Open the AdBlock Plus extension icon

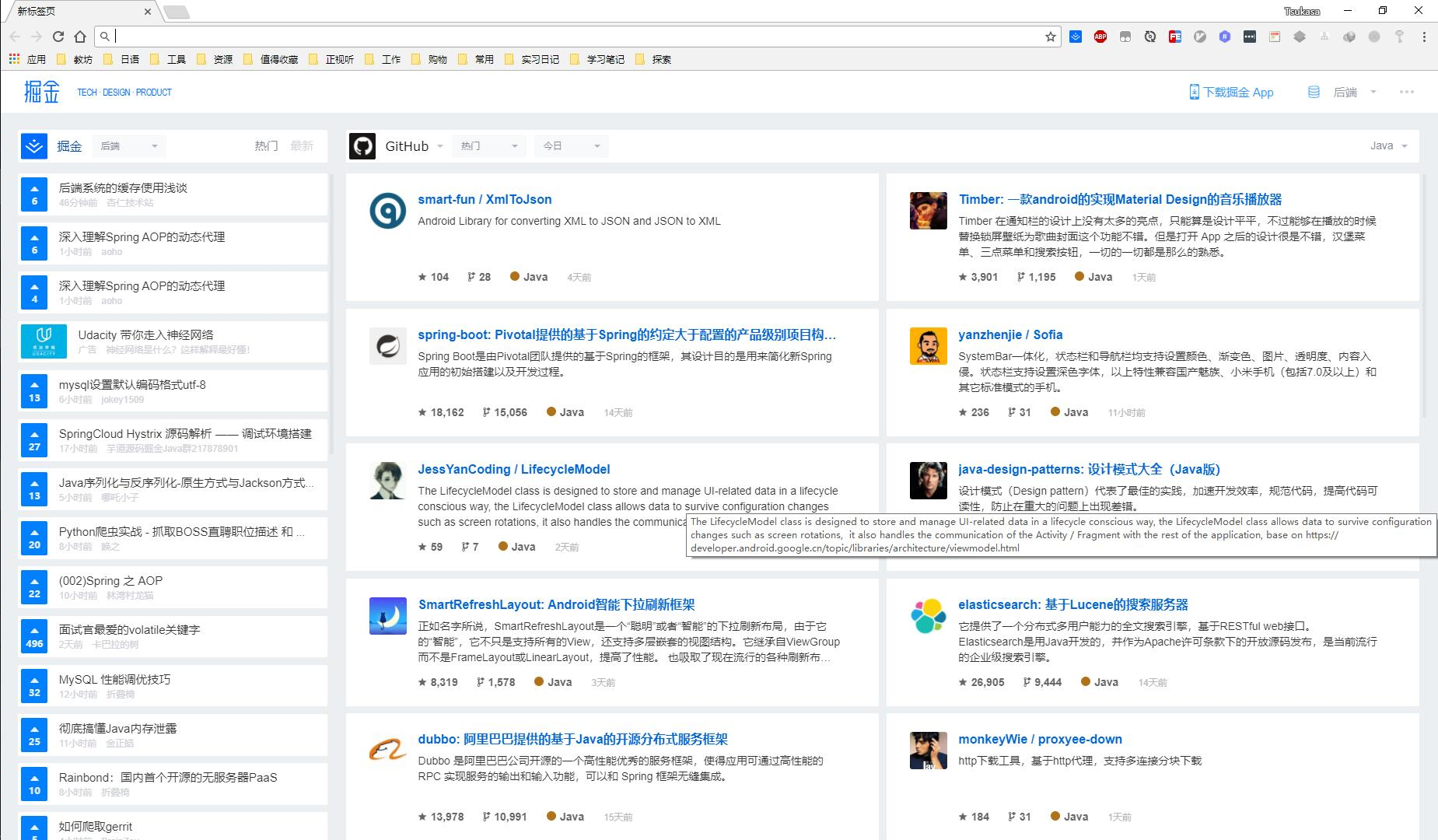click(1100, 37)
